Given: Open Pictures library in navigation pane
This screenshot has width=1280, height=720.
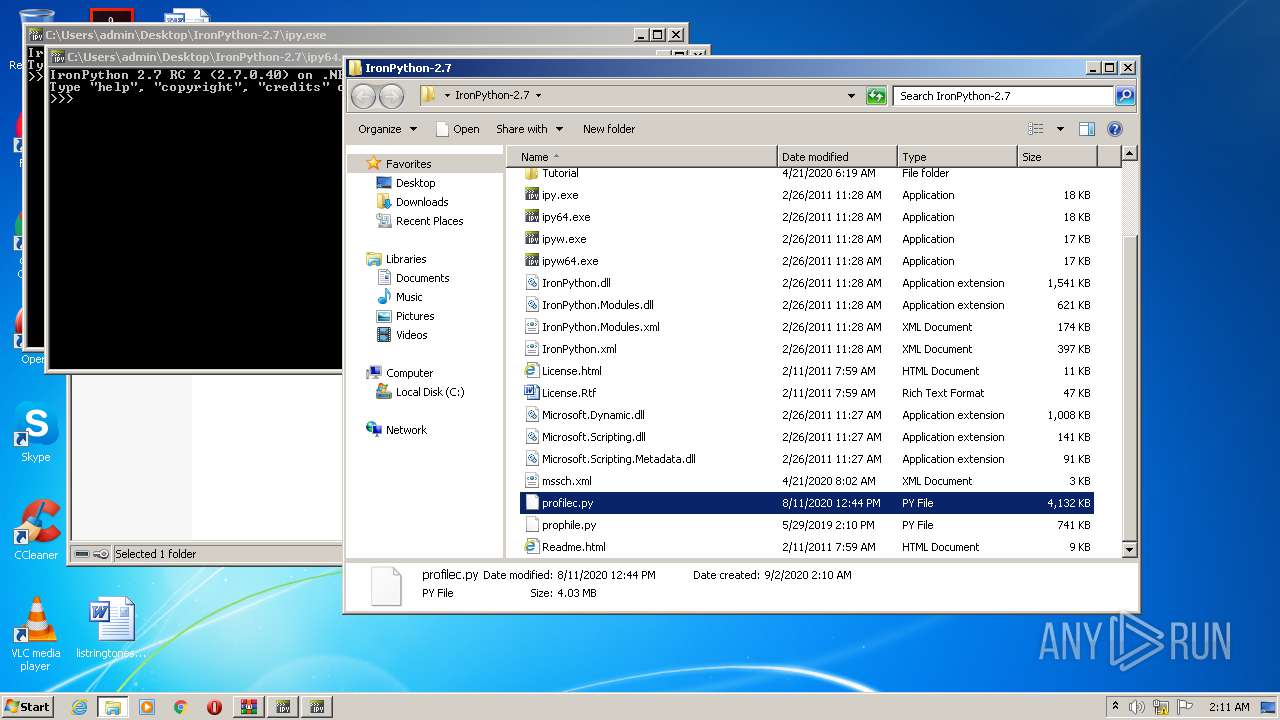Looking at the screenshot, I should (414, 316).
